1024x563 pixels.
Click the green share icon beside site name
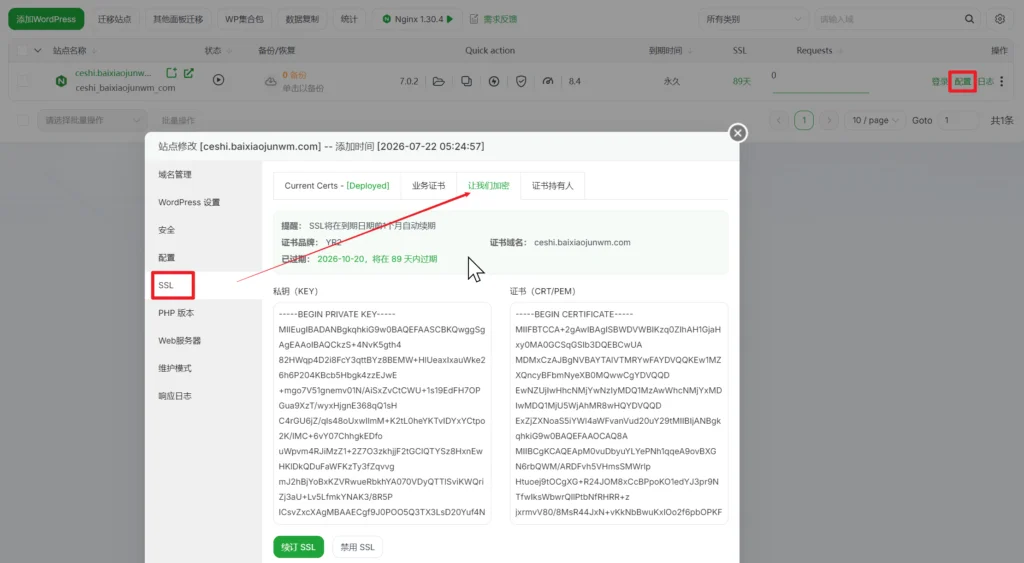point(171,73)
